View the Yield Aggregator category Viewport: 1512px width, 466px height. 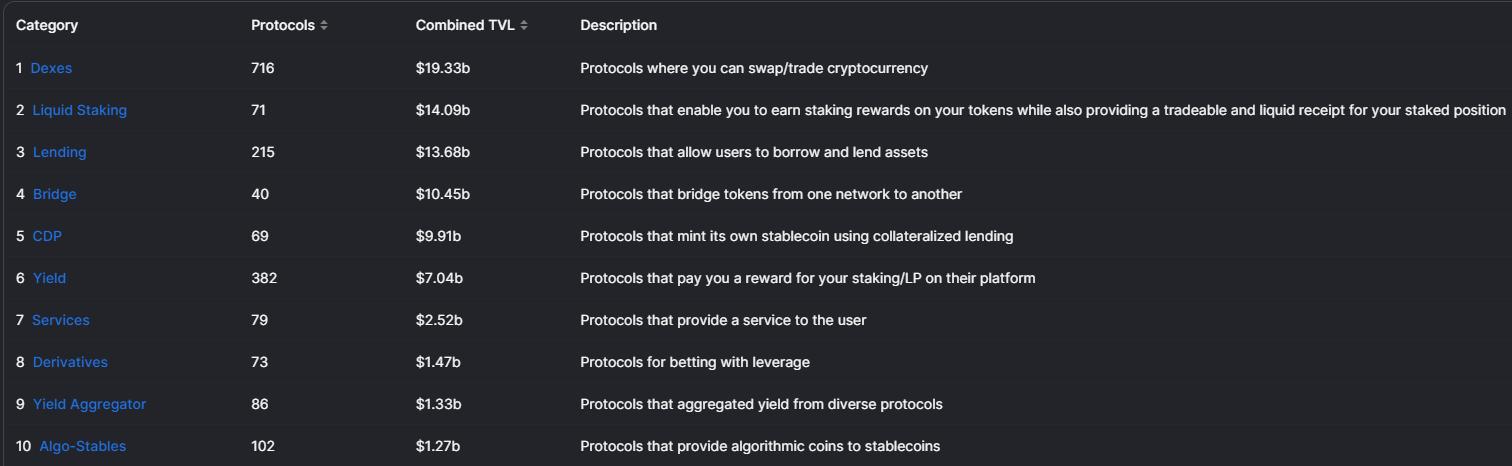tap(89, 404)
